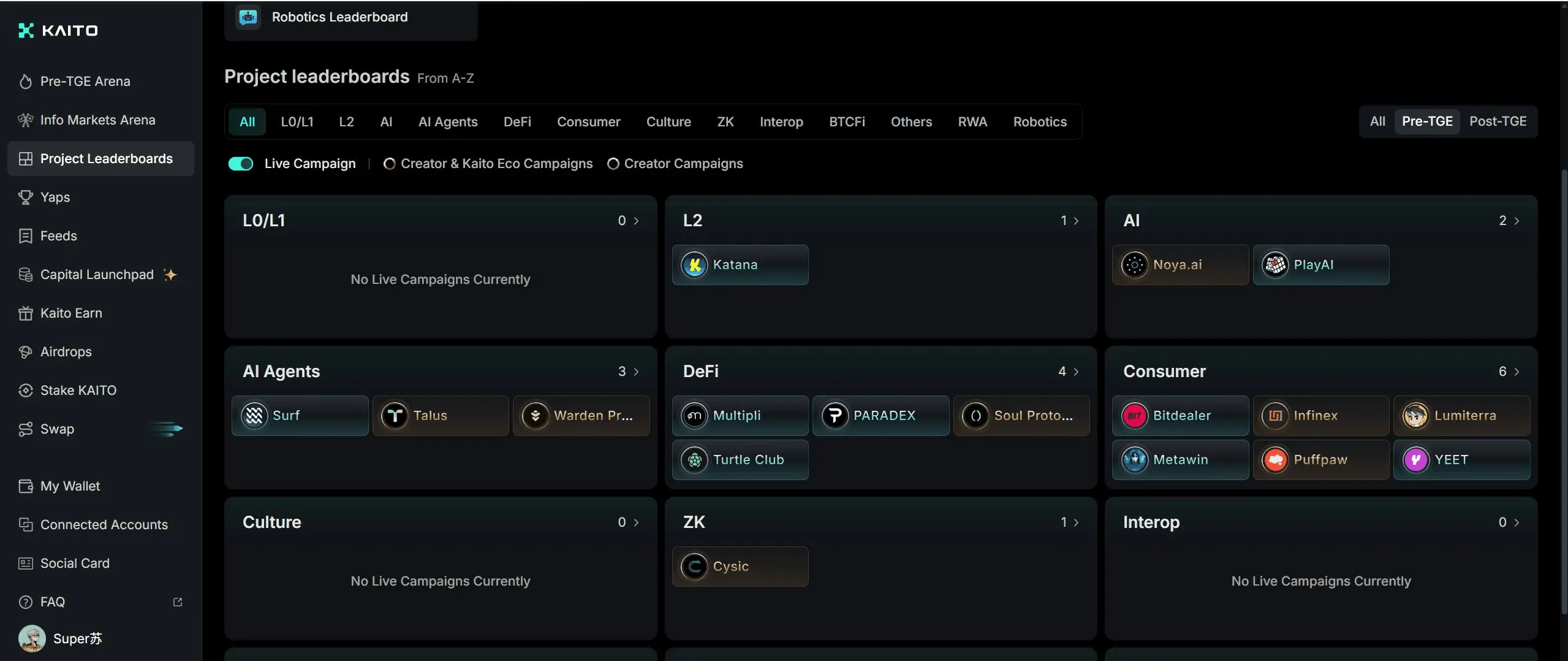Open the Metawin leaderboard card
Image resolution: width=1568 pixels, height=661 pixels.
click(1180, 460)
